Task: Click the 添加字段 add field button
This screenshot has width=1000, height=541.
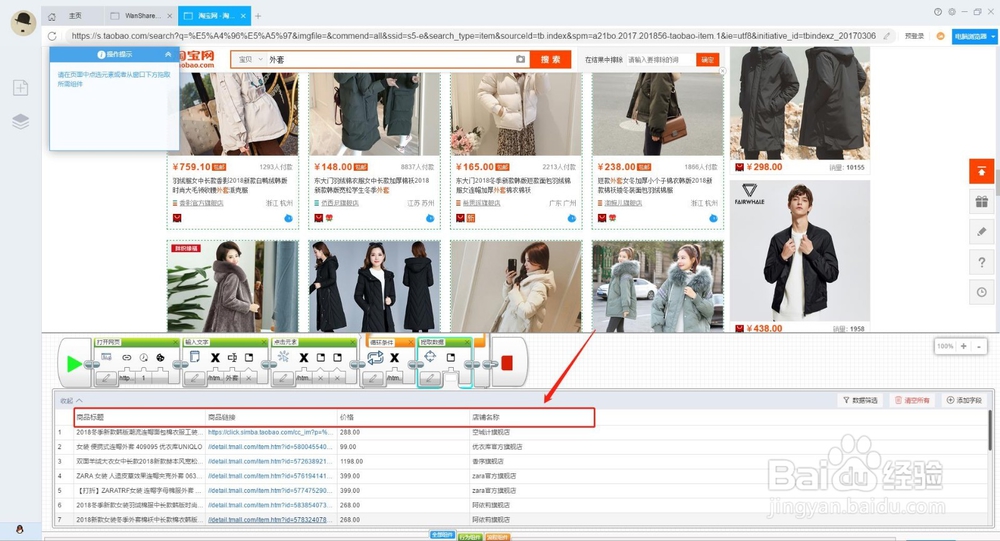Action: [x=964, y=400]
